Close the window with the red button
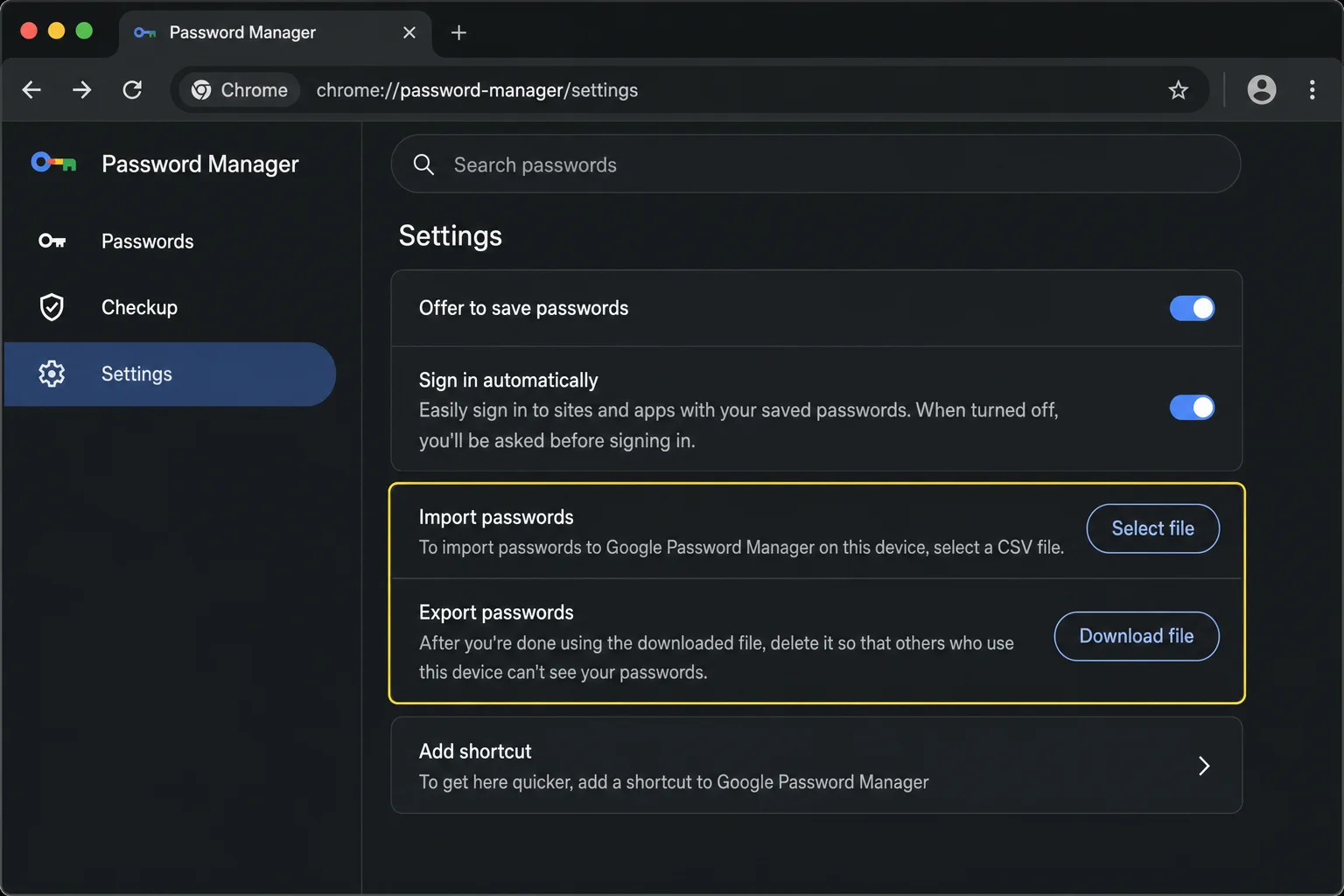Viewport: 1344px width, 896px height. pyautogui.click(x=28, y=31)
